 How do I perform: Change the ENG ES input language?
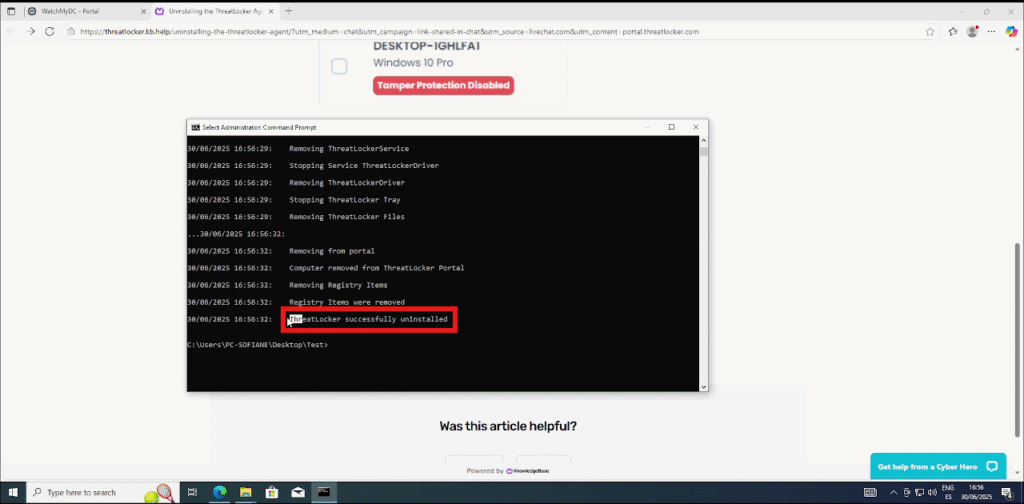948,492
